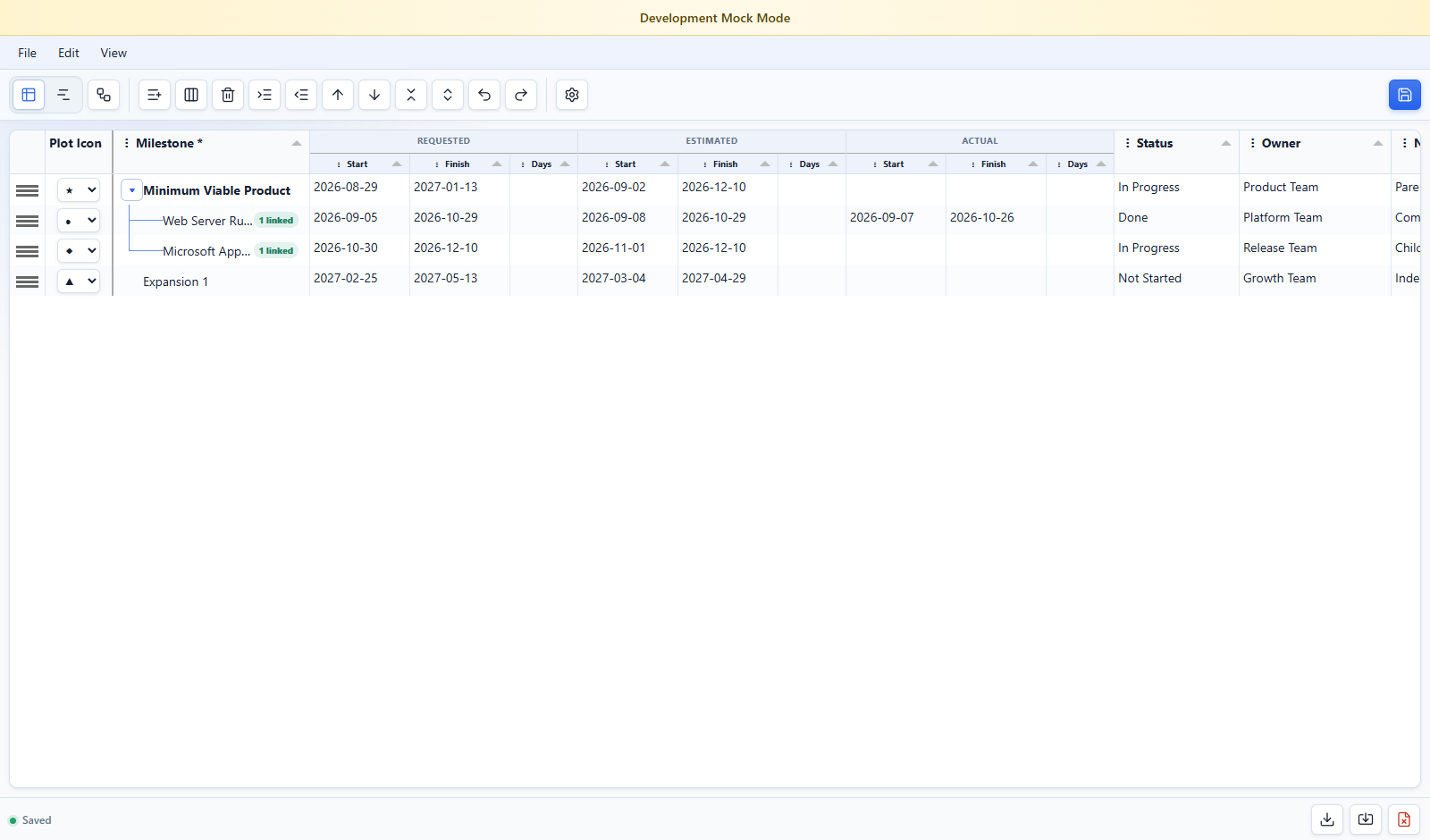Open the Status column options menu
1430x840 pixels.
click(x=1128, y=143)
